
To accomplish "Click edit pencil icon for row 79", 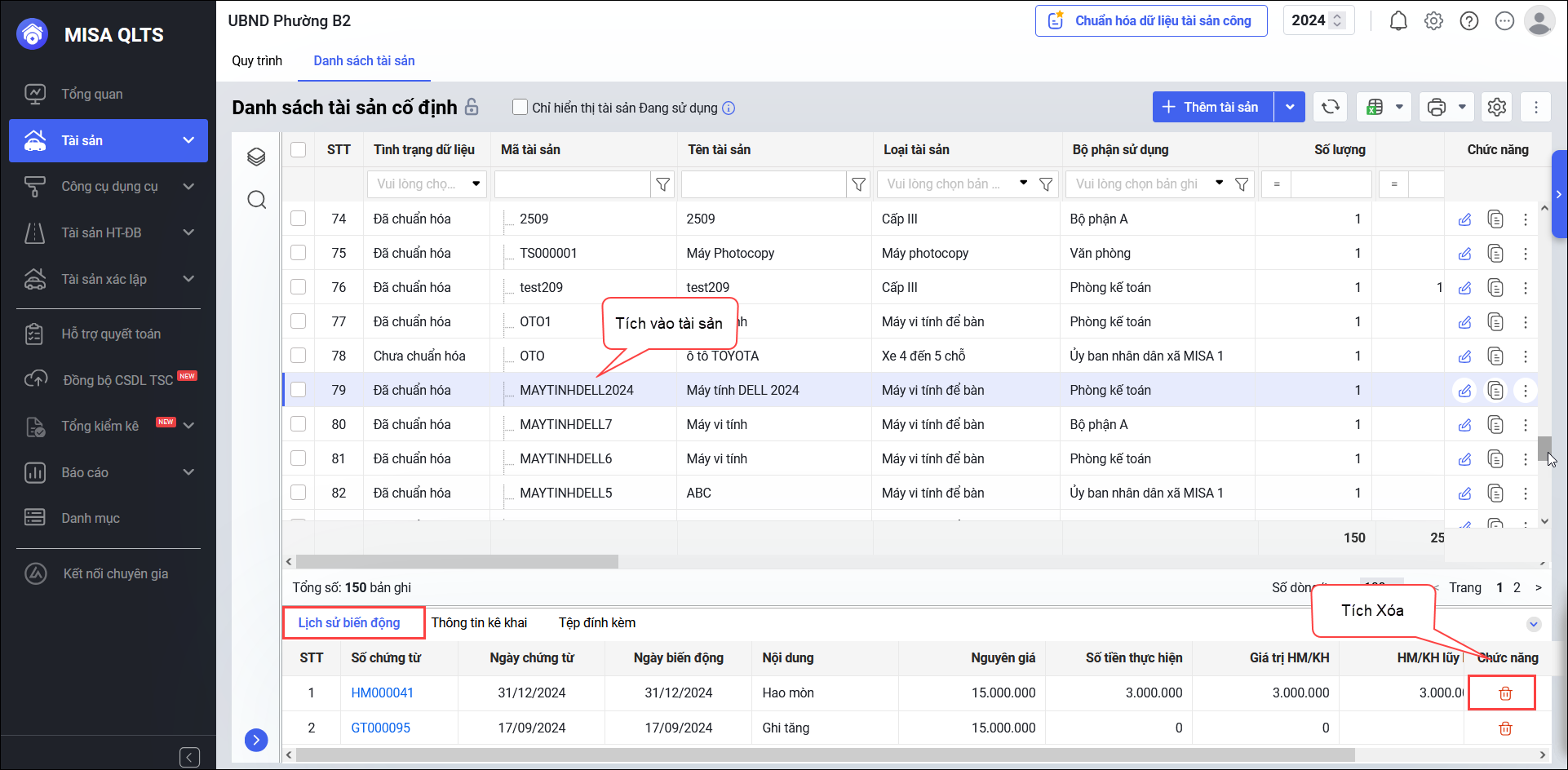I will coord(1464,391).
